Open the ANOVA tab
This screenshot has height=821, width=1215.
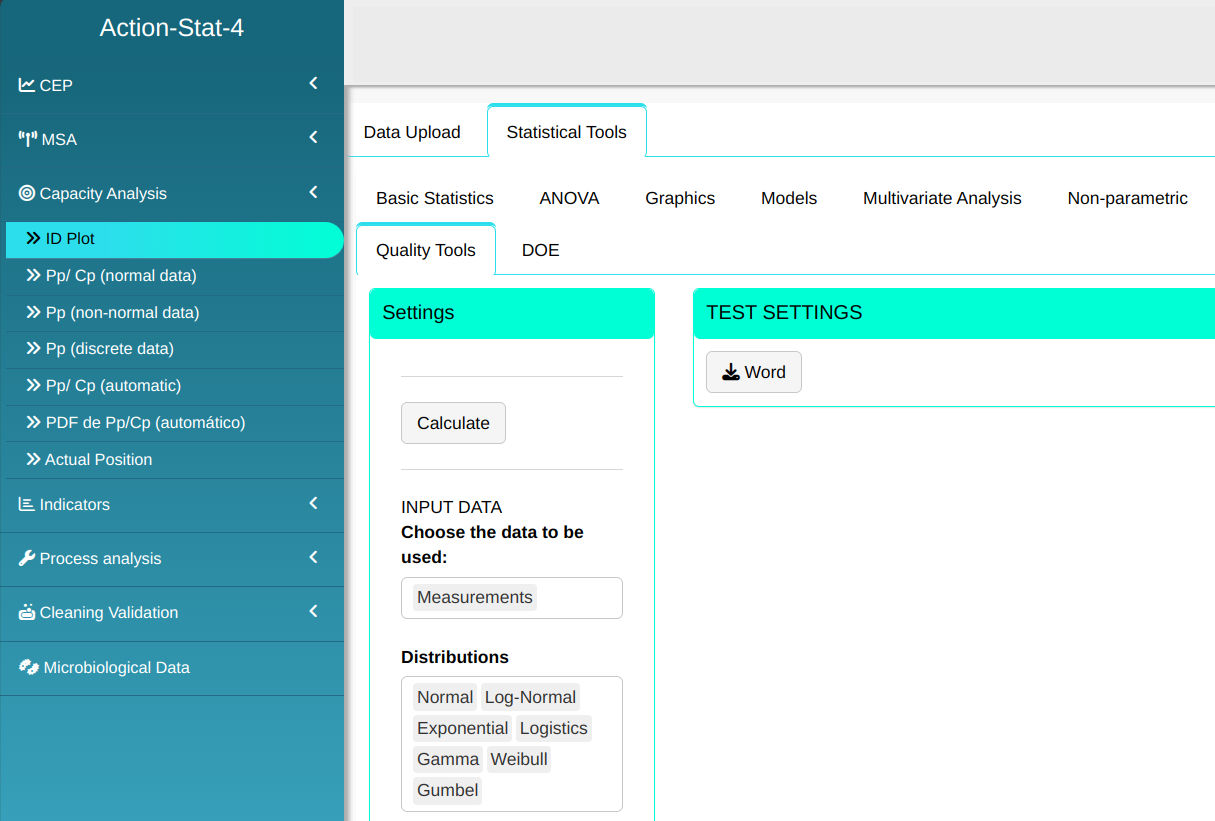tap(569, 198)
